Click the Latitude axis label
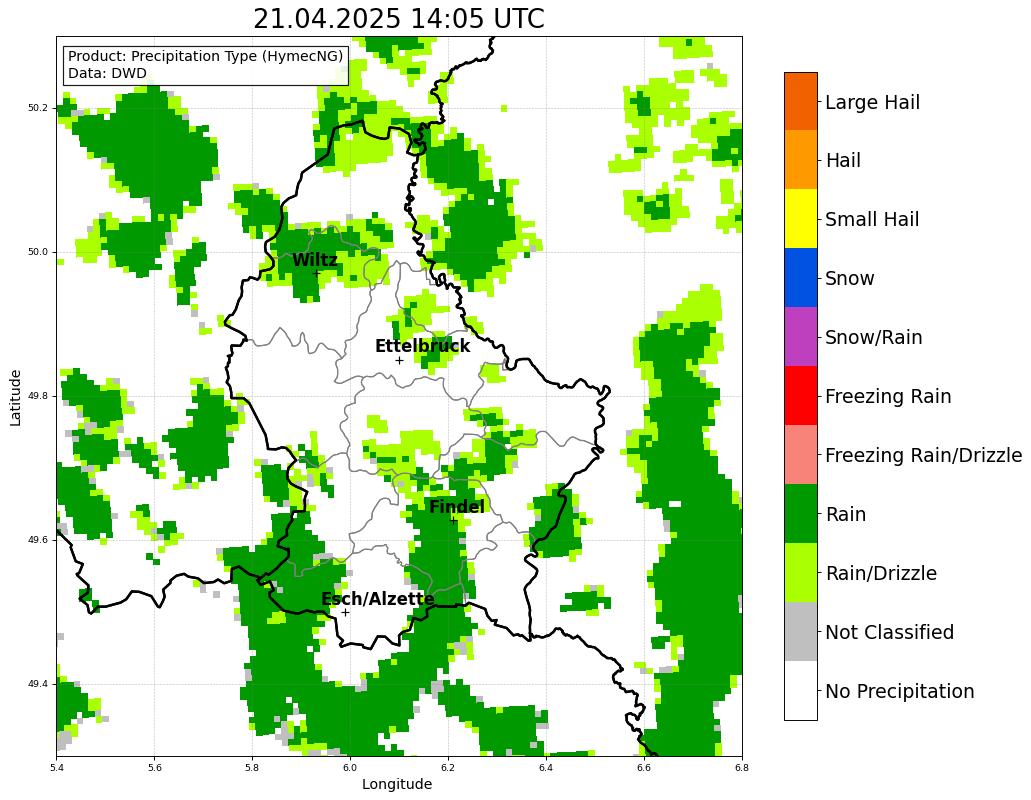 (16, 398)
